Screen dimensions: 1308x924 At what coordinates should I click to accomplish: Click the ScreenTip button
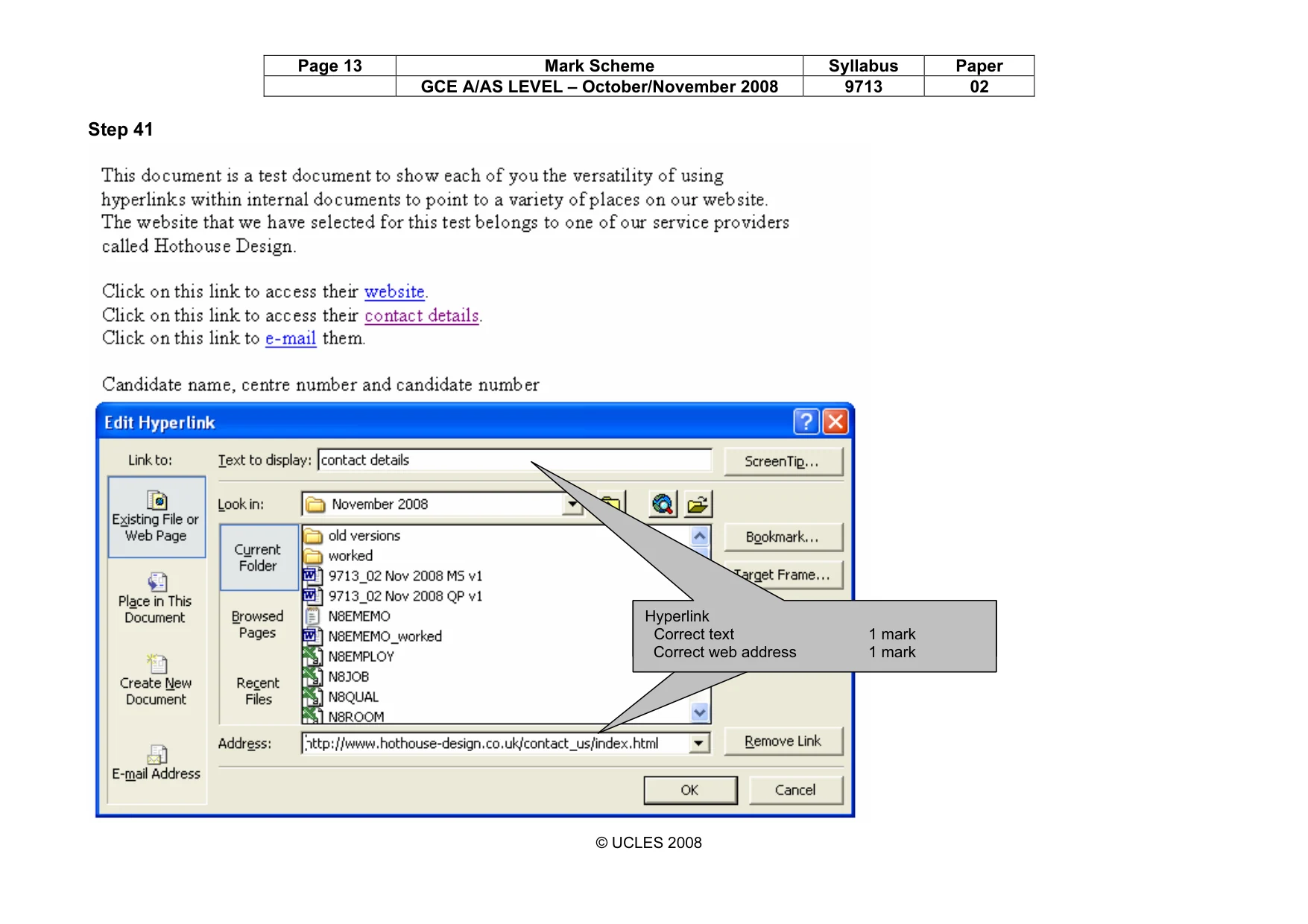(x=783, y=461)
